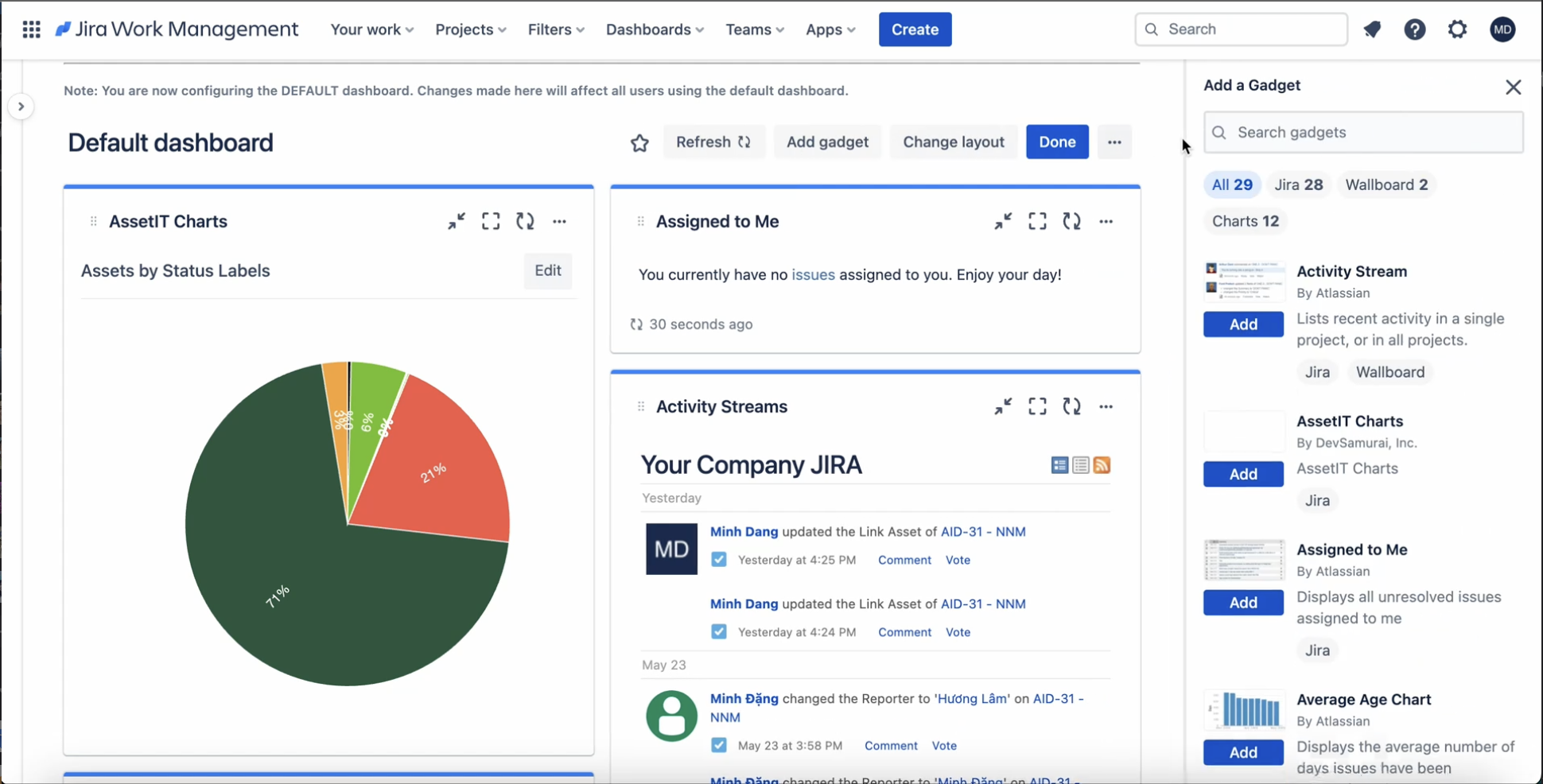
Task: Star the Default dashboard as favorite
Action: 639,142
